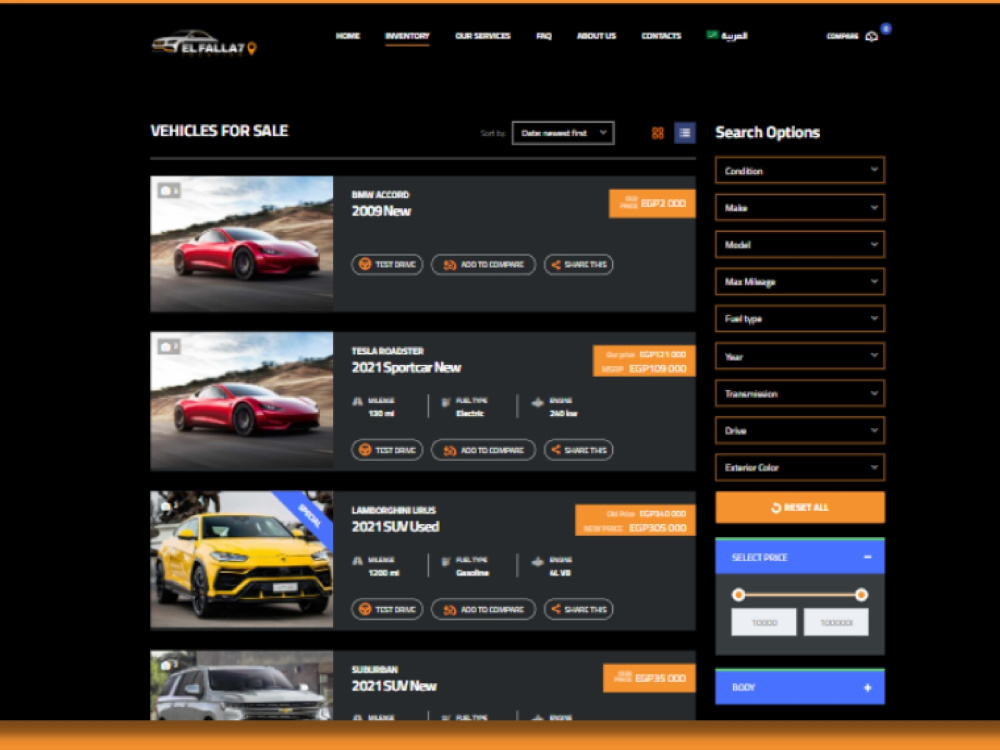Viewport: 1000px width, 750px height.
Task: Open the Year dropdown
Action: tap(800, 357)
